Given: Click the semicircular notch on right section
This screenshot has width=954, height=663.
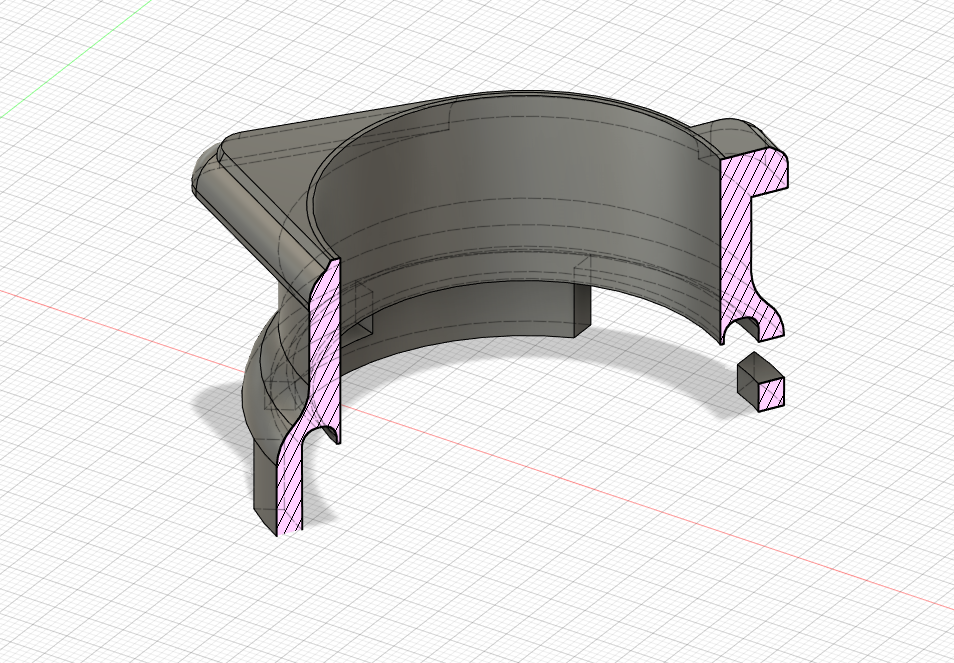Looking at the screenshot, I should click(x=744, y=327).
